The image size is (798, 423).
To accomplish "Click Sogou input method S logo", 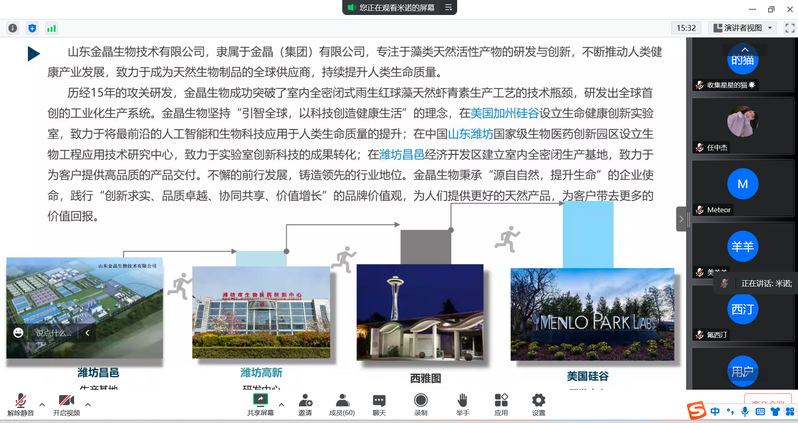I will point(697,410).
